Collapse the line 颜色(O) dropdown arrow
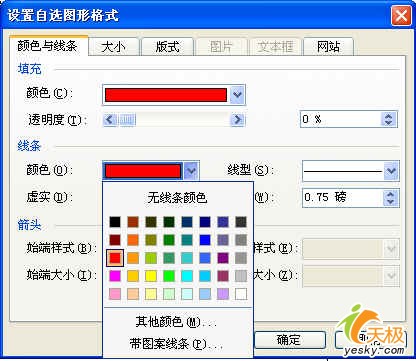Image resolution: width=416 pixels, height=361 pixels. click(x=191, y=171)
